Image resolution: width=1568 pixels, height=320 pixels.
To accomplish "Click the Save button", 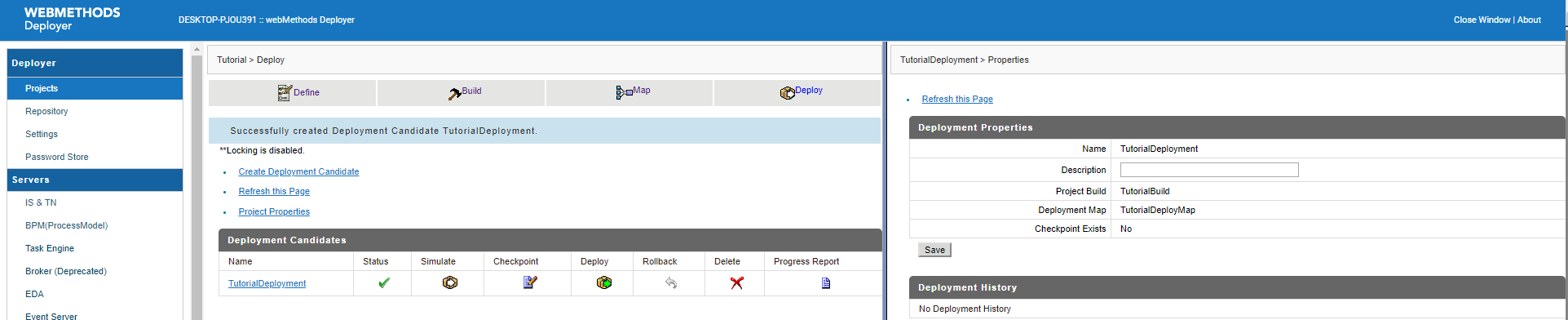I will [934, 250].
